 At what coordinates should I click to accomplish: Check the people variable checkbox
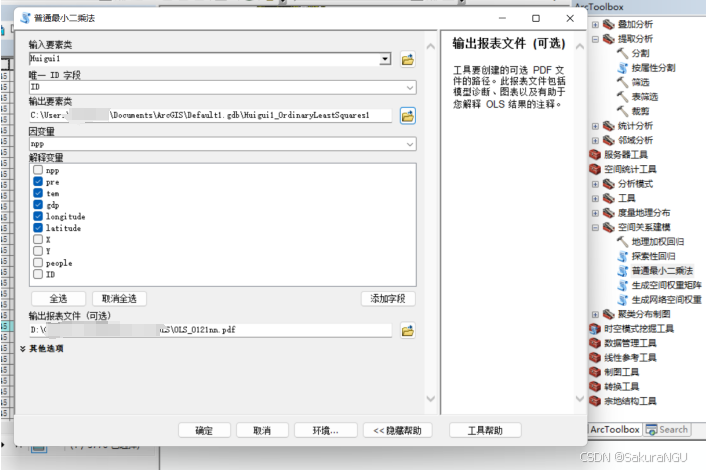point(38,262)
